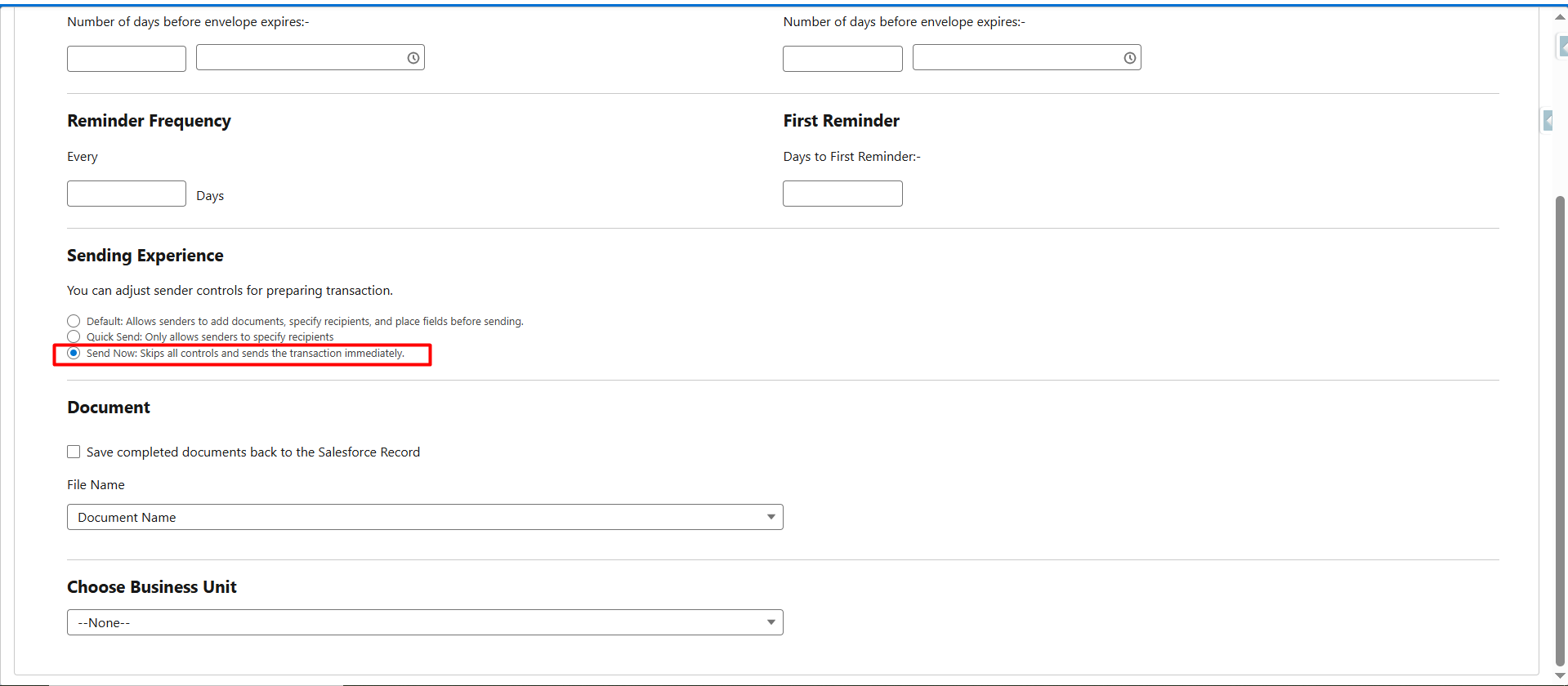Expand the collapsed side panel arrow beside First Reminder
1568x686 pixels.
pyautogui.click(x=1548, y=121)
